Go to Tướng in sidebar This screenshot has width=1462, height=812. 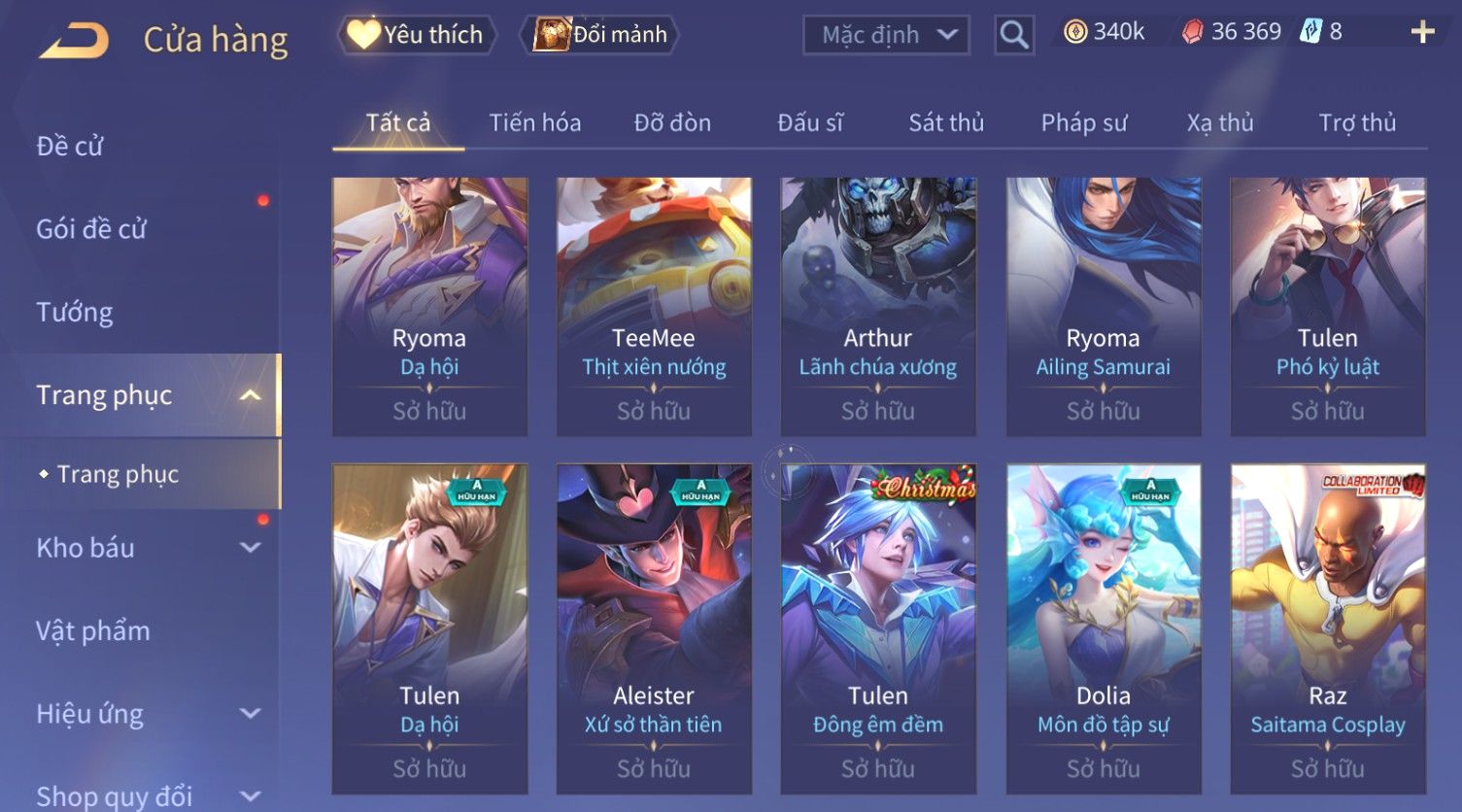click(75, 313)
